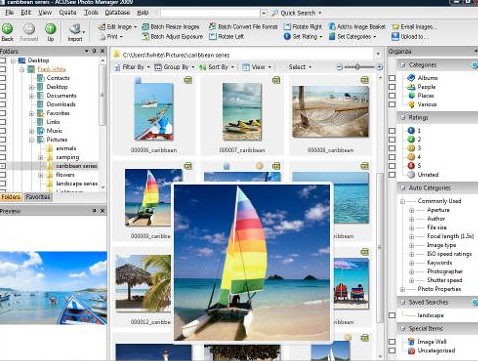The width and height of the screenshot is (478, 361).
Task: Click the People category icon
Action: (411, 87)
